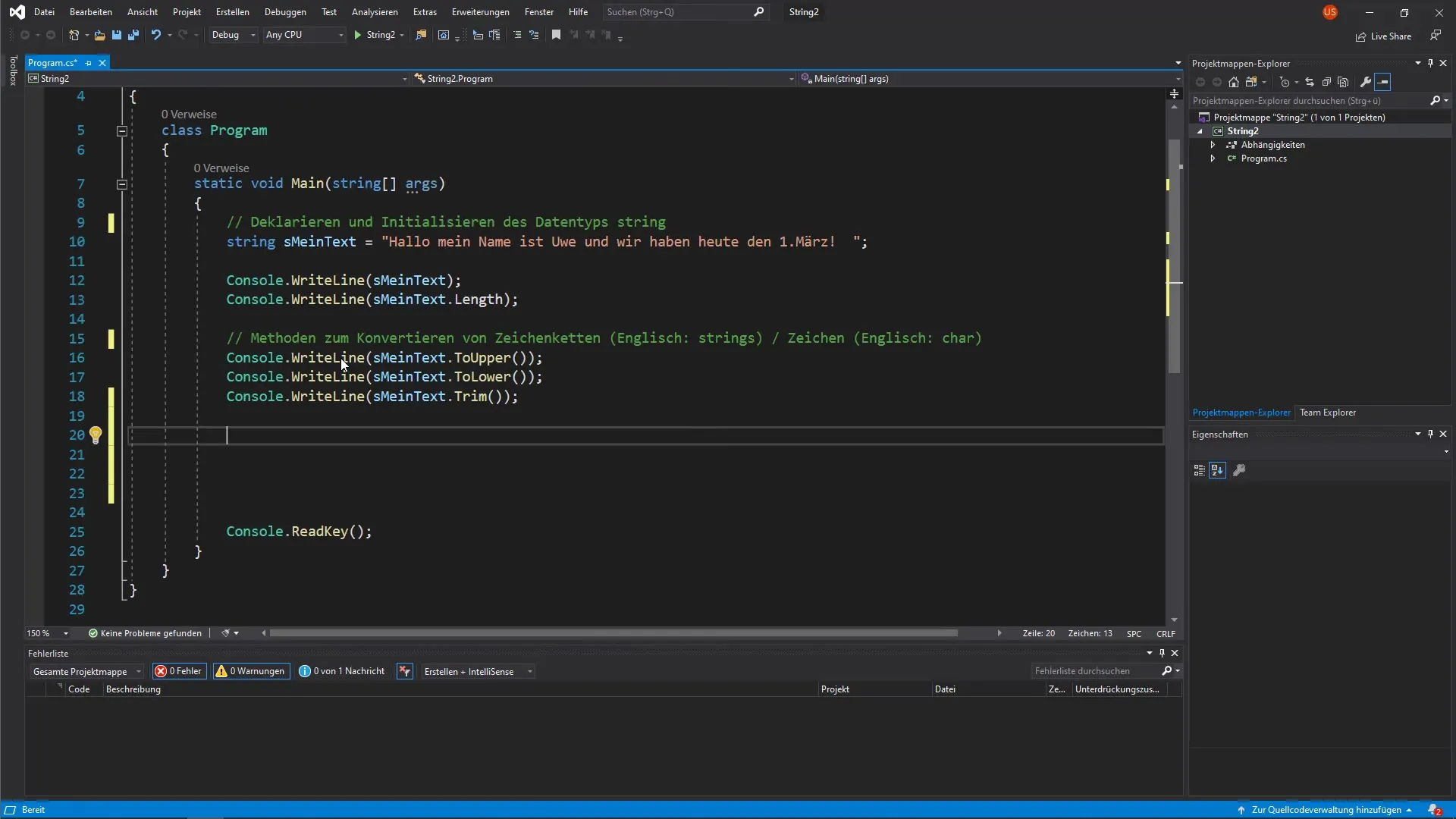Collapse the class Program code block

point(121,130)
